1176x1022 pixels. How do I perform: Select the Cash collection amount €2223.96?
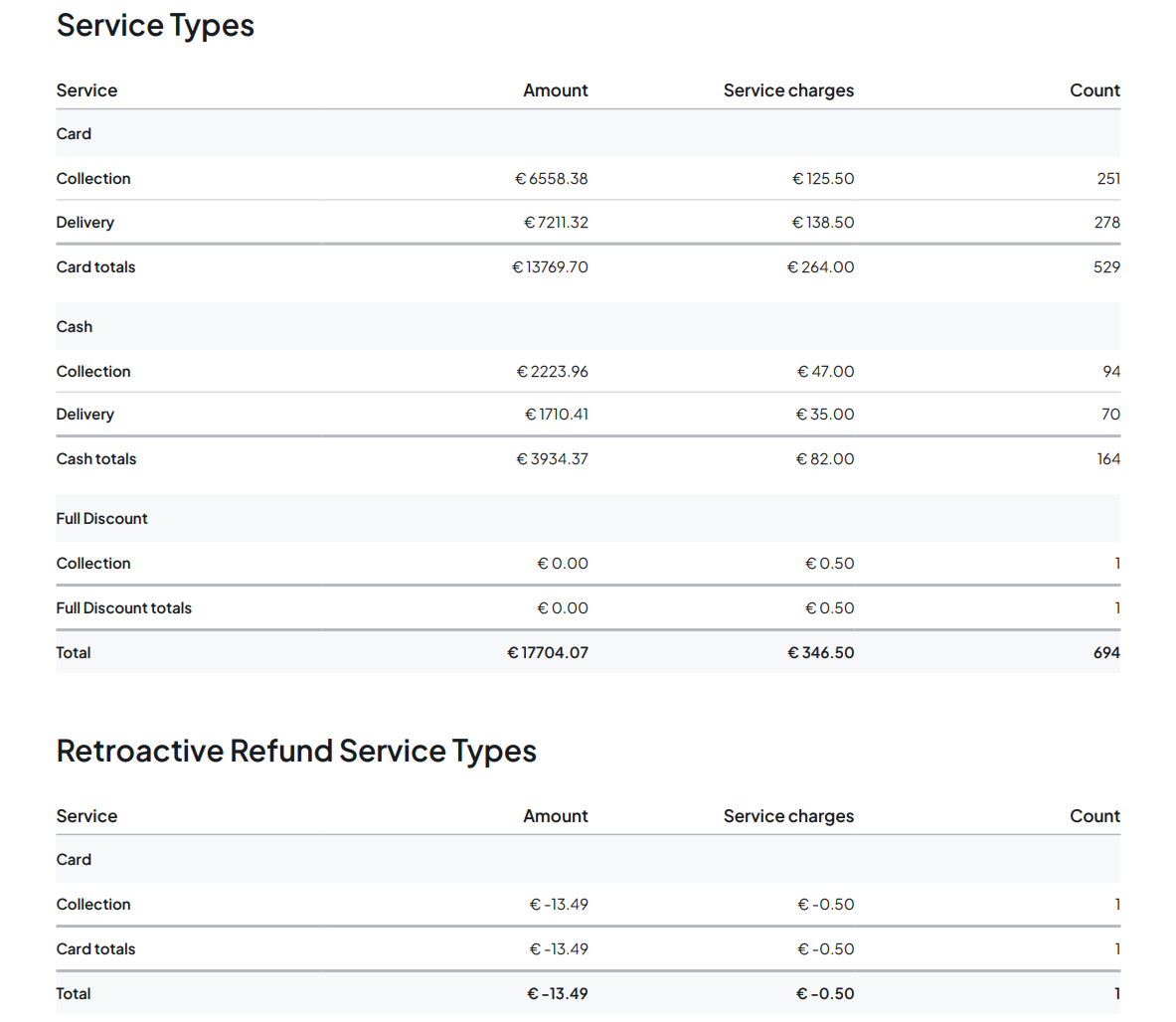pos(553,372)
